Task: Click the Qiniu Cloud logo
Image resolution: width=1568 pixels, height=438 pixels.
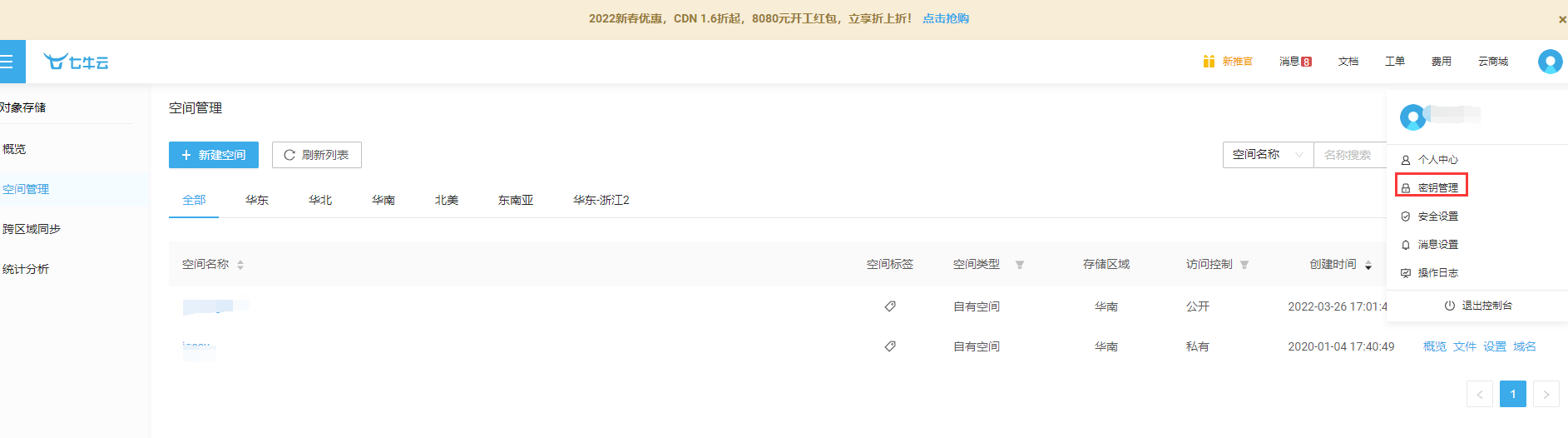Action: (x=77, y=62)
